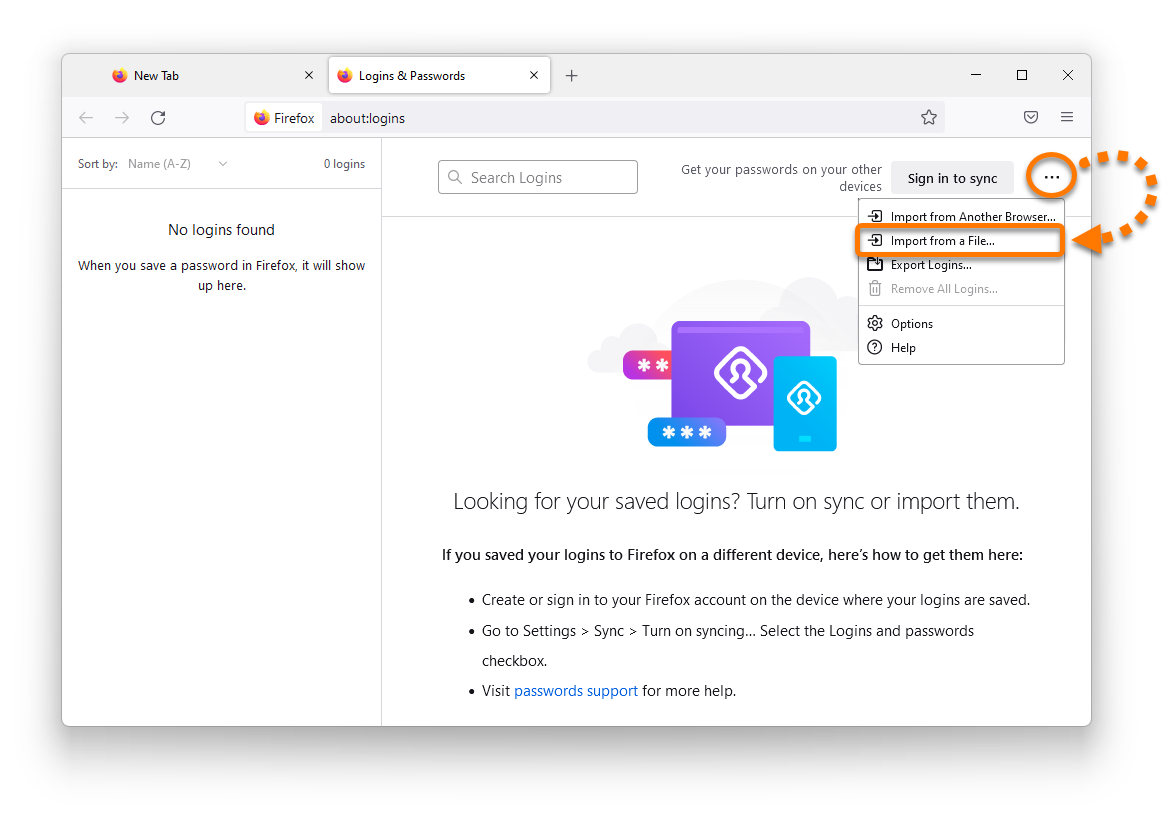Choose Import from a File option
The width and height of the screenshot is (1162, 817).
click(x=961, y=241)
